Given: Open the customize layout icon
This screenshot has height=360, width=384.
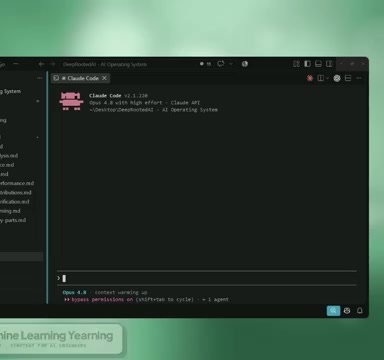Looking at the screenshot, I should pyautogui.click(x=296, y=64).
